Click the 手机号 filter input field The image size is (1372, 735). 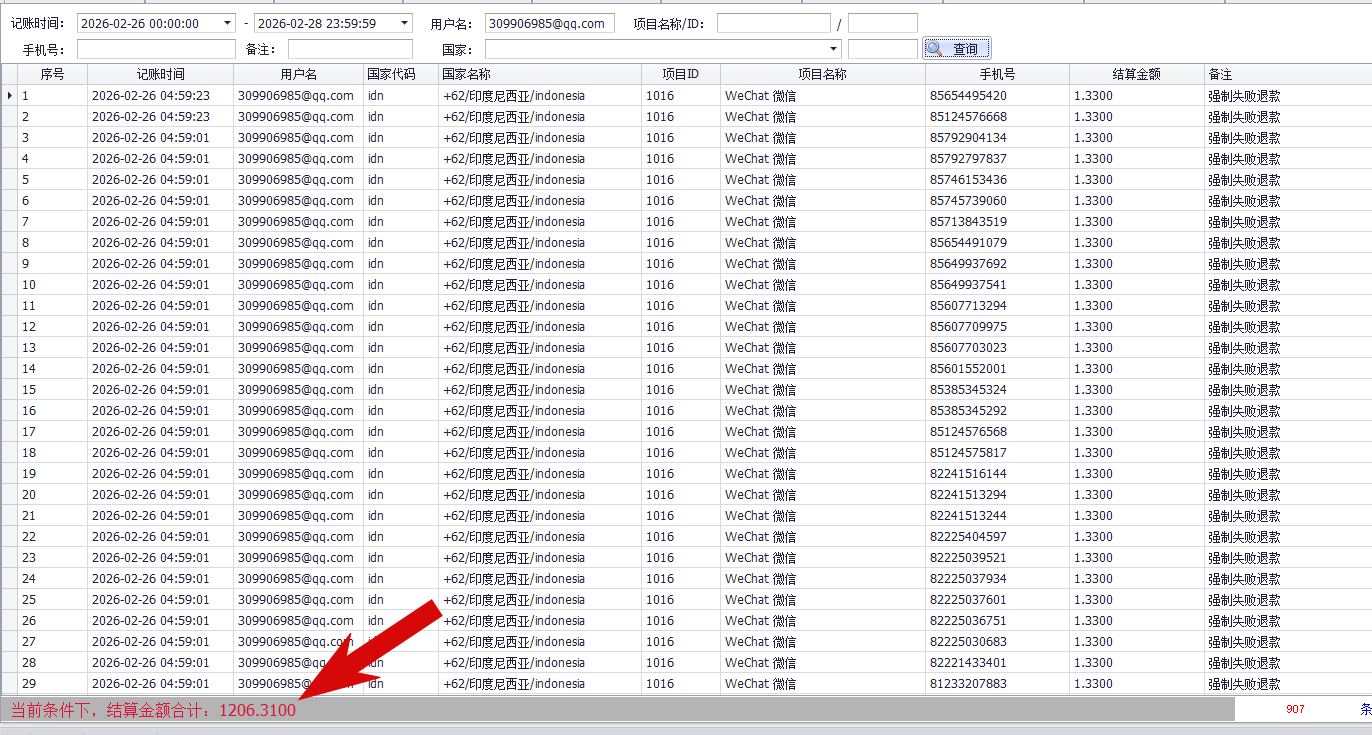coord(156,48)
